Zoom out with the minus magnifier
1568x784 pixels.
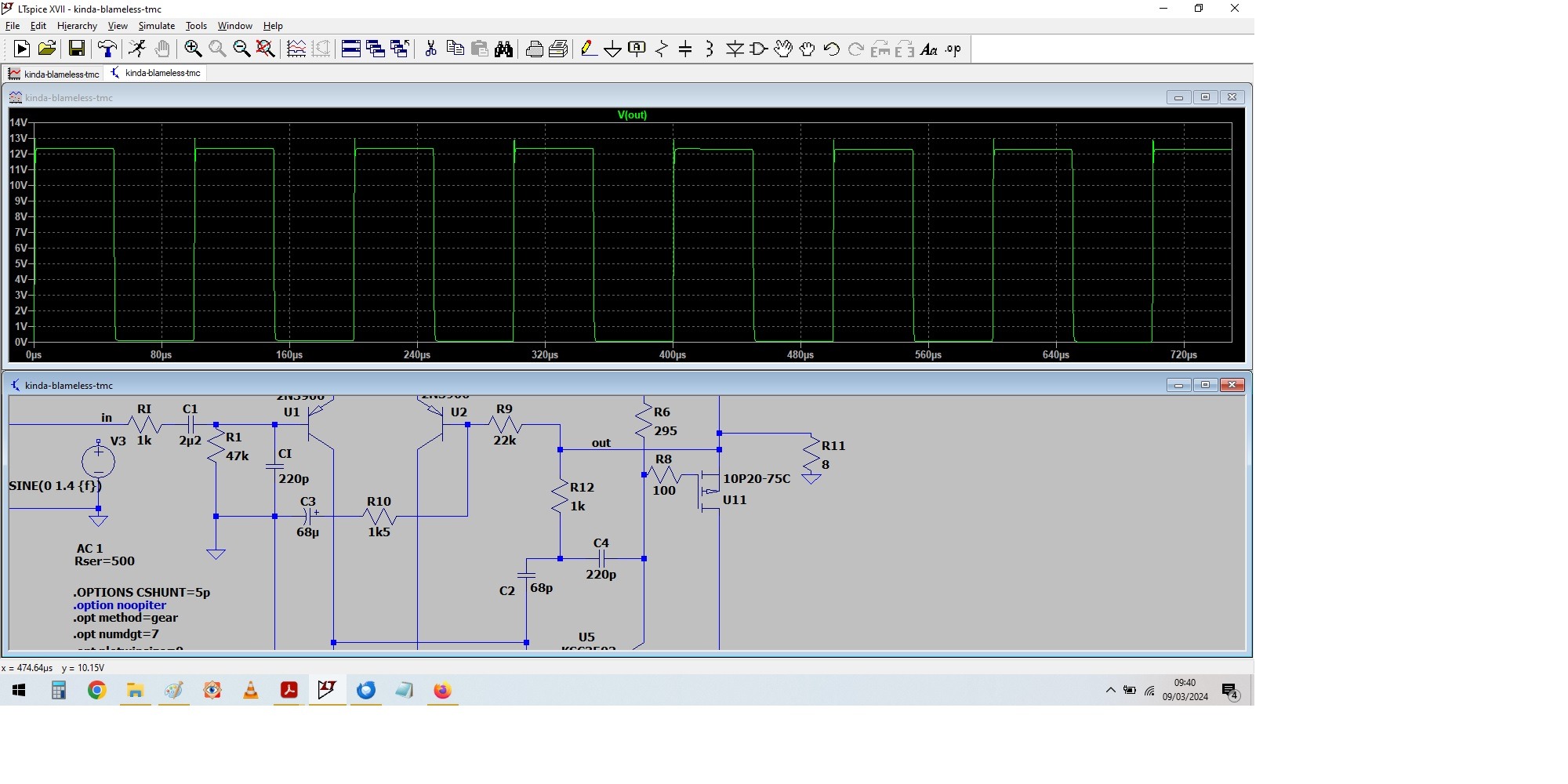pos(241,49)
